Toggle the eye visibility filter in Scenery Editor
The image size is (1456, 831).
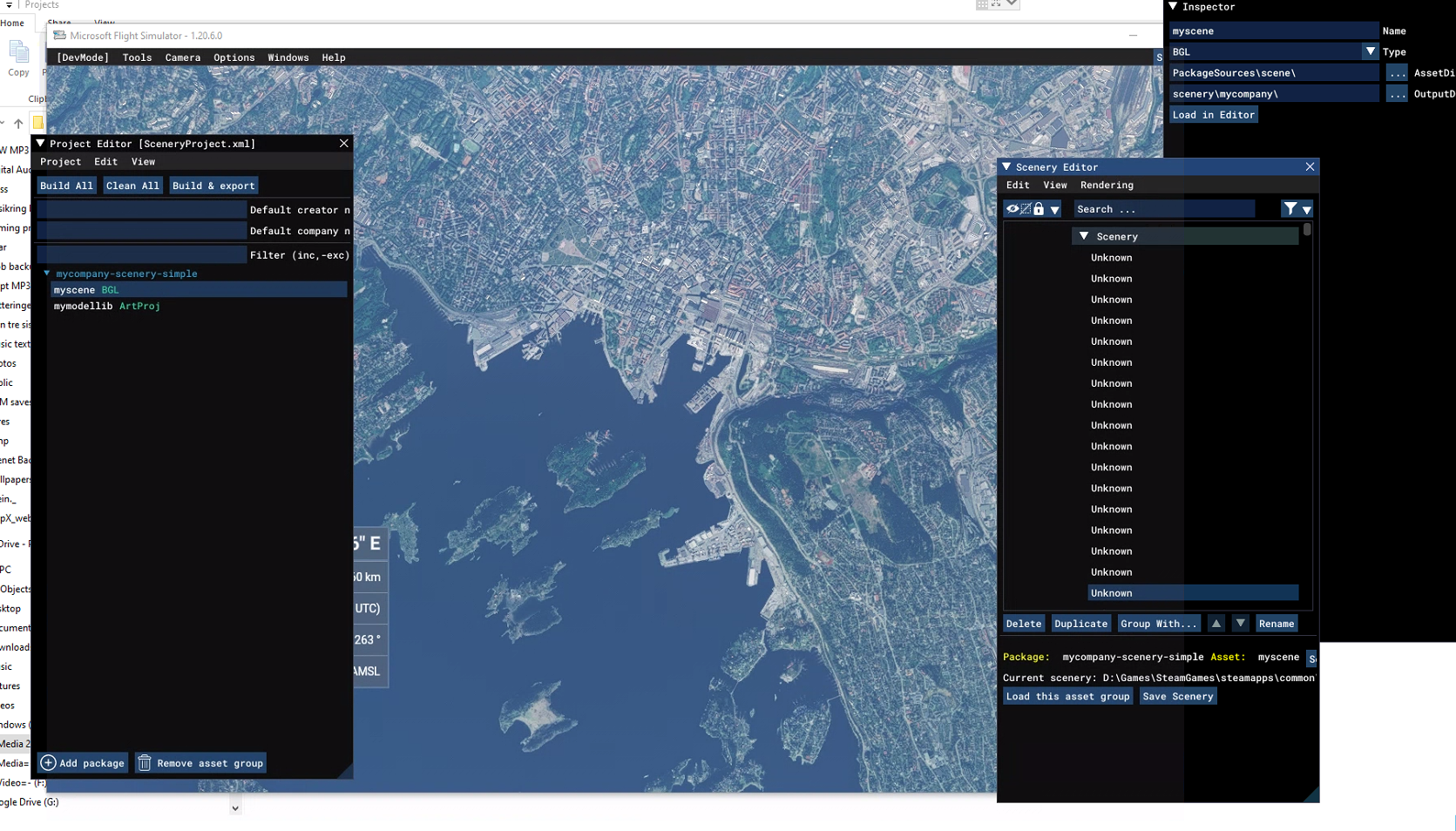(x=1012, y=209)
